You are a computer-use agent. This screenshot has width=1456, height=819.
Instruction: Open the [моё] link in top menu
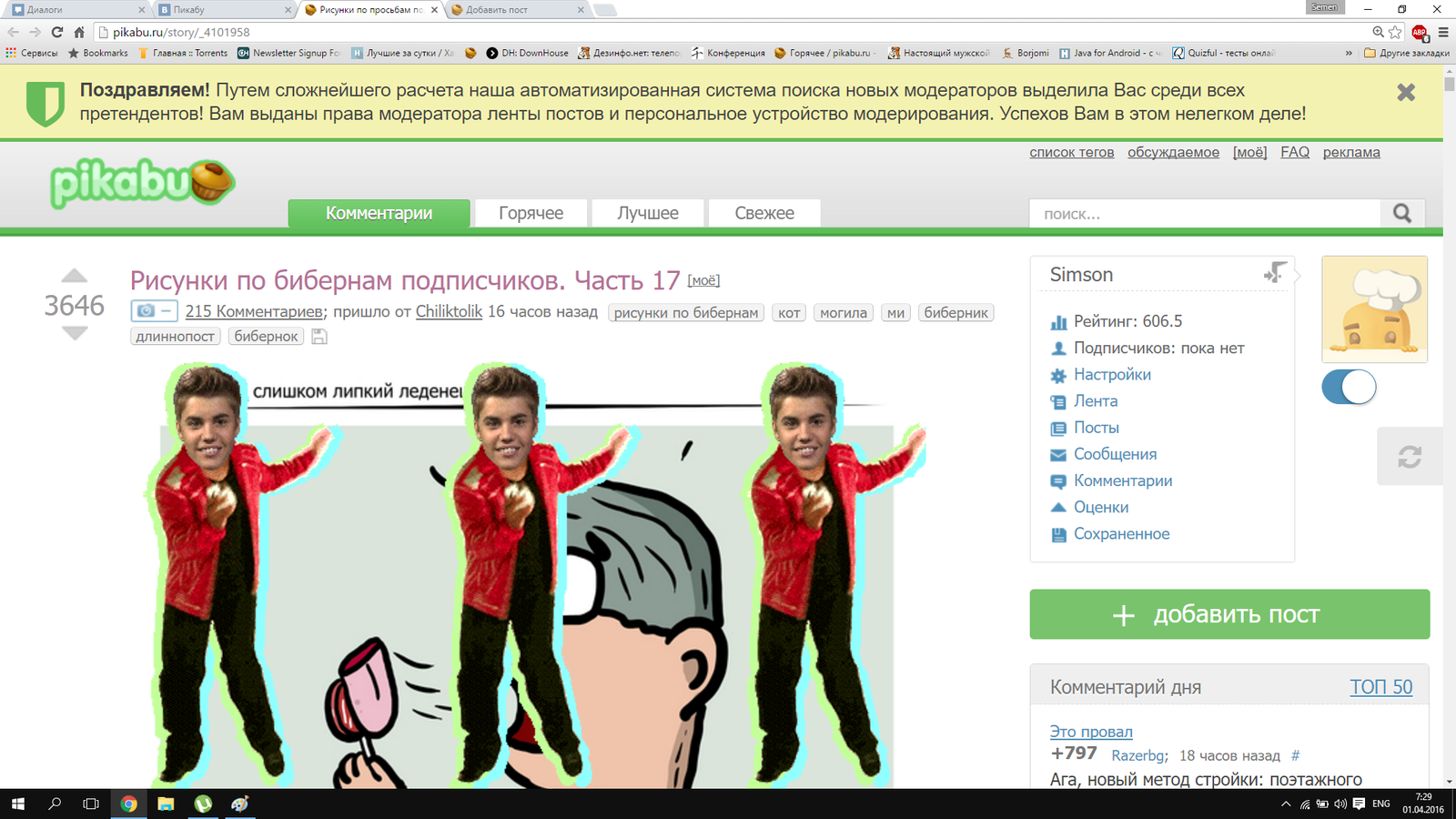tap(1249, 152)
